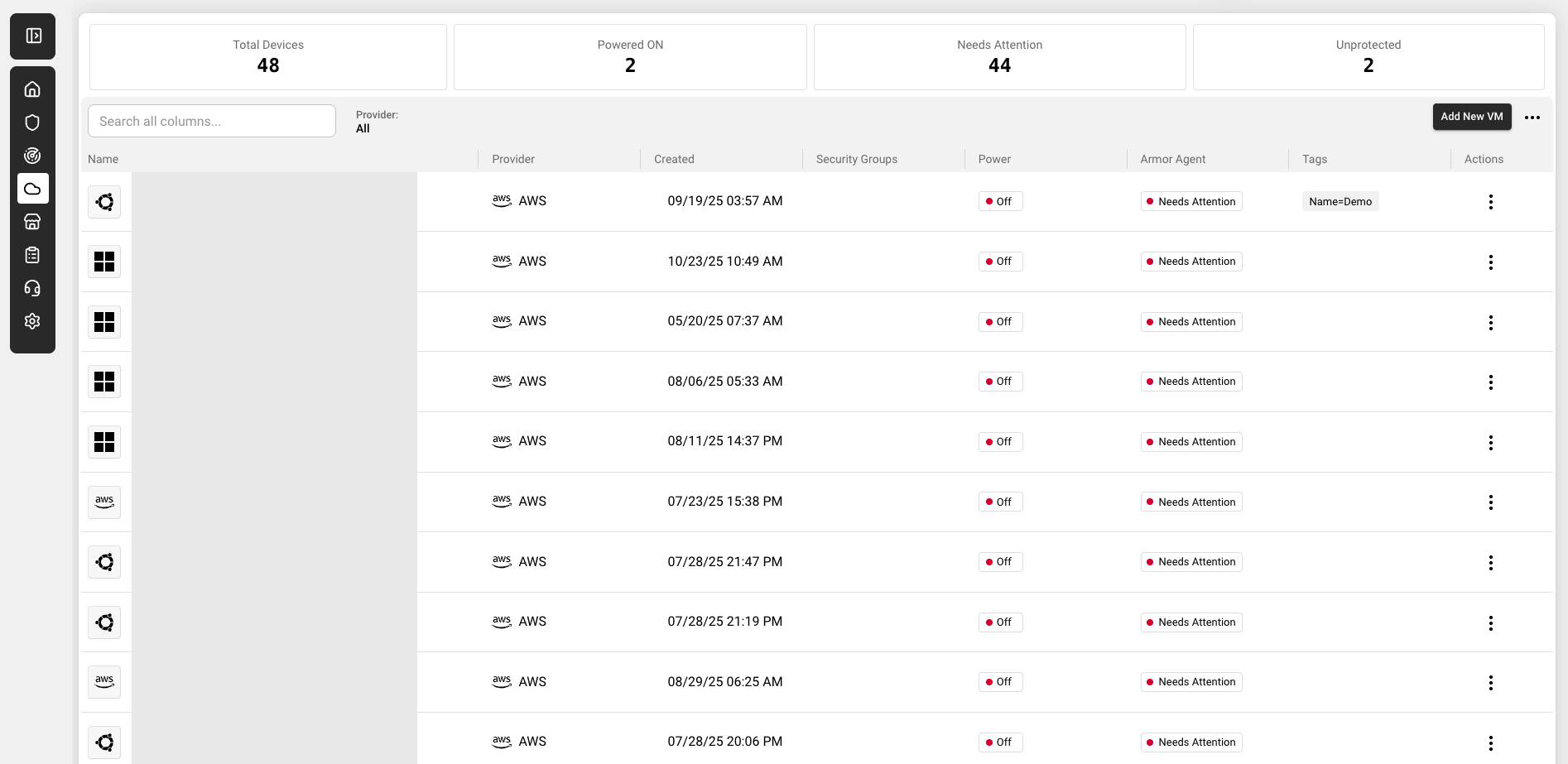The image size is (1568, 764).
Task: Open actions menu for the 09/19/25 row
Action: pos(1490,202)
